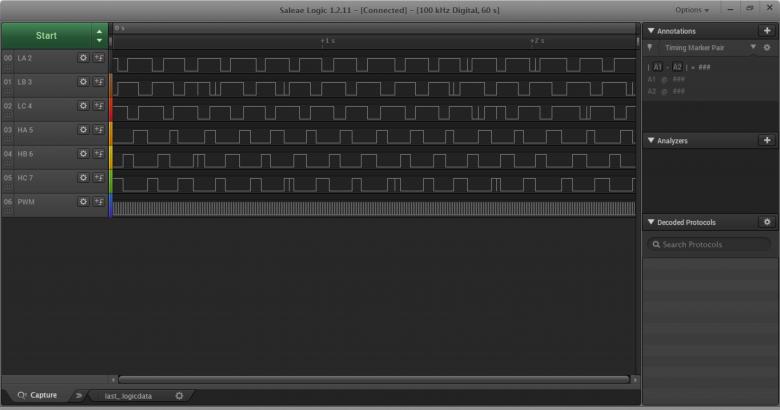Add a new annotation with plus button

click(767, 31)
